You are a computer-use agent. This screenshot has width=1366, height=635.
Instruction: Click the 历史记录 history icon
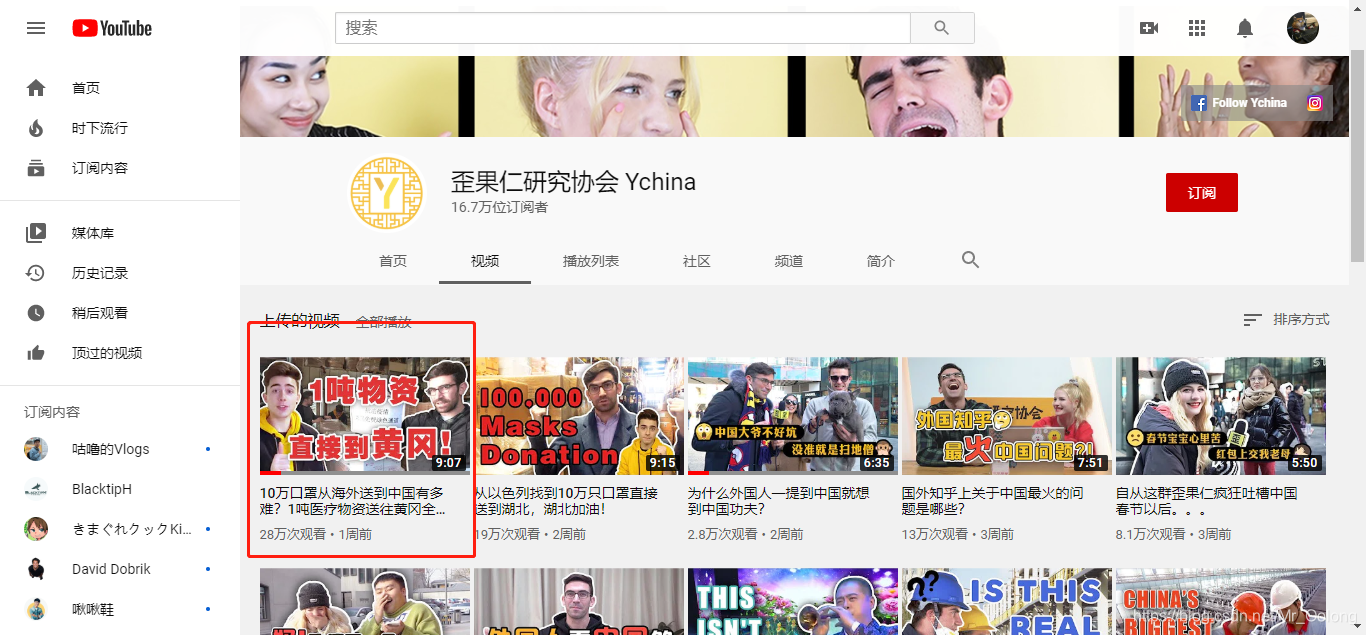click(x=36, y=273)
